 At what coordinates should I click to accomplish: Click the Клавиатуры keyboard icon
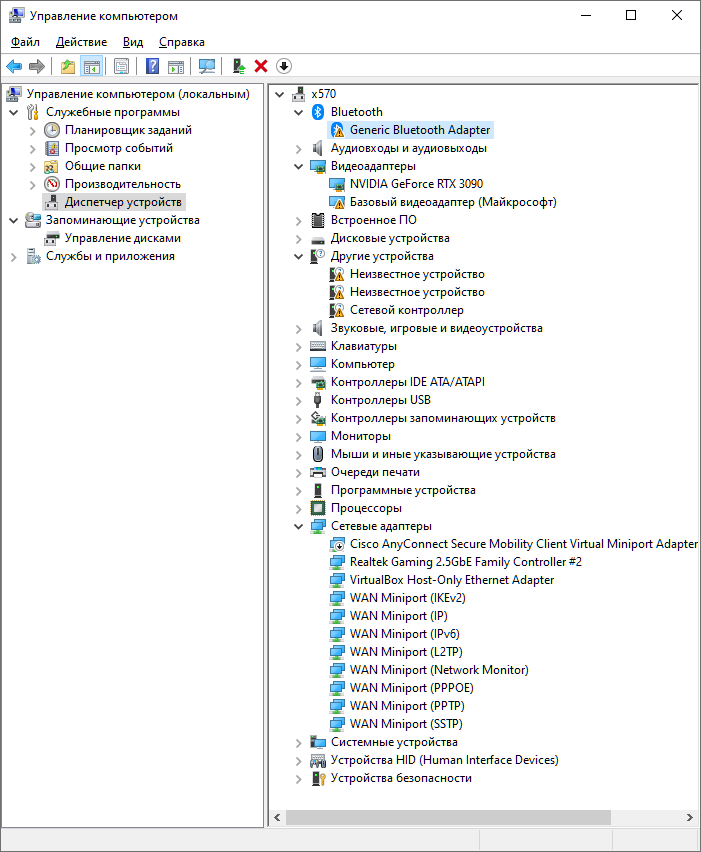pos(318,346)
